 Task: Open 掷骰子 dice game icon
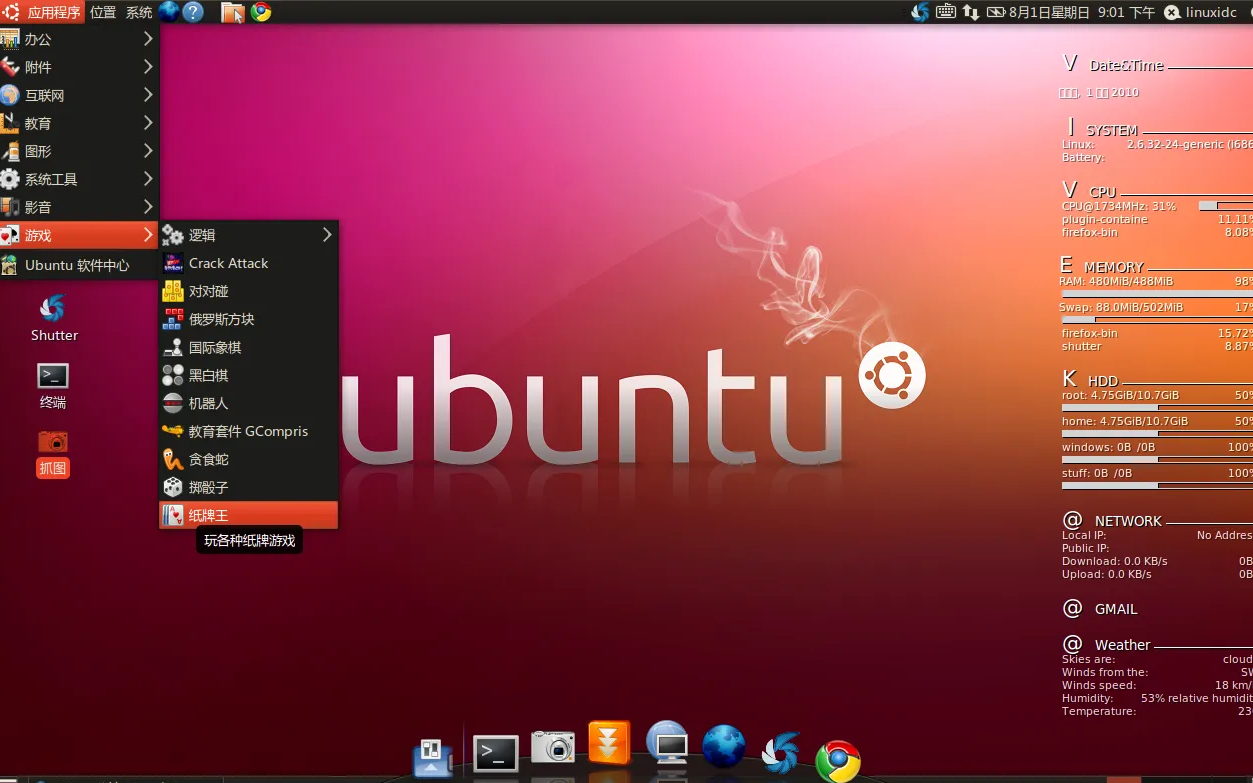point(173,487)
